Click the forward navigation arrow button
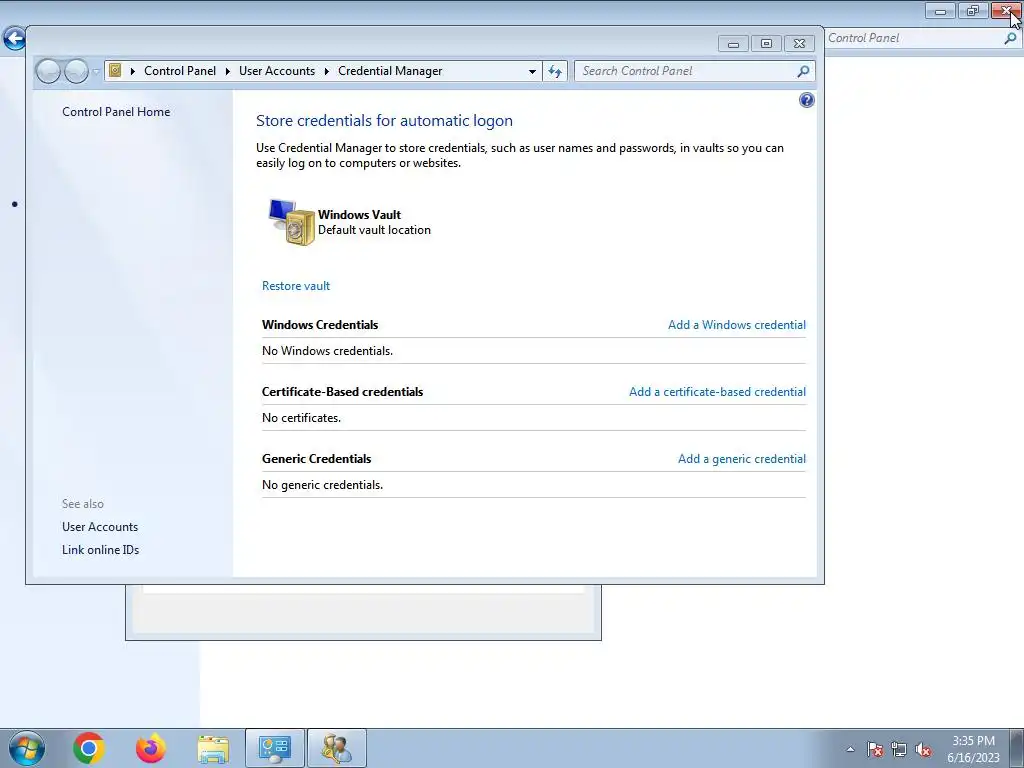 click(x=76, y=71)
